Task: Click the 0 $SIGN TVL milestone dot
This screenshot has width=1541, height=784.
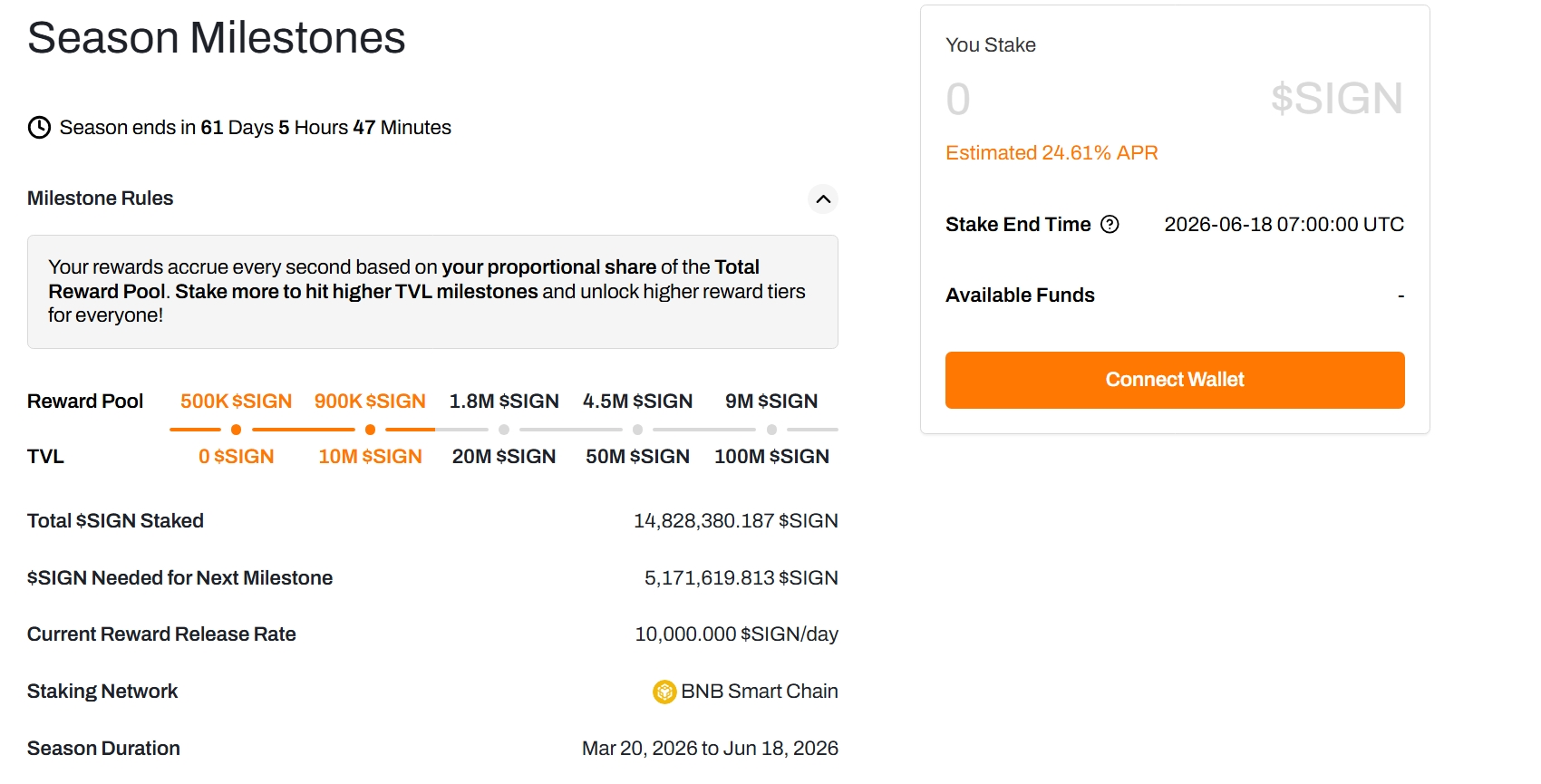Action: 237,430
